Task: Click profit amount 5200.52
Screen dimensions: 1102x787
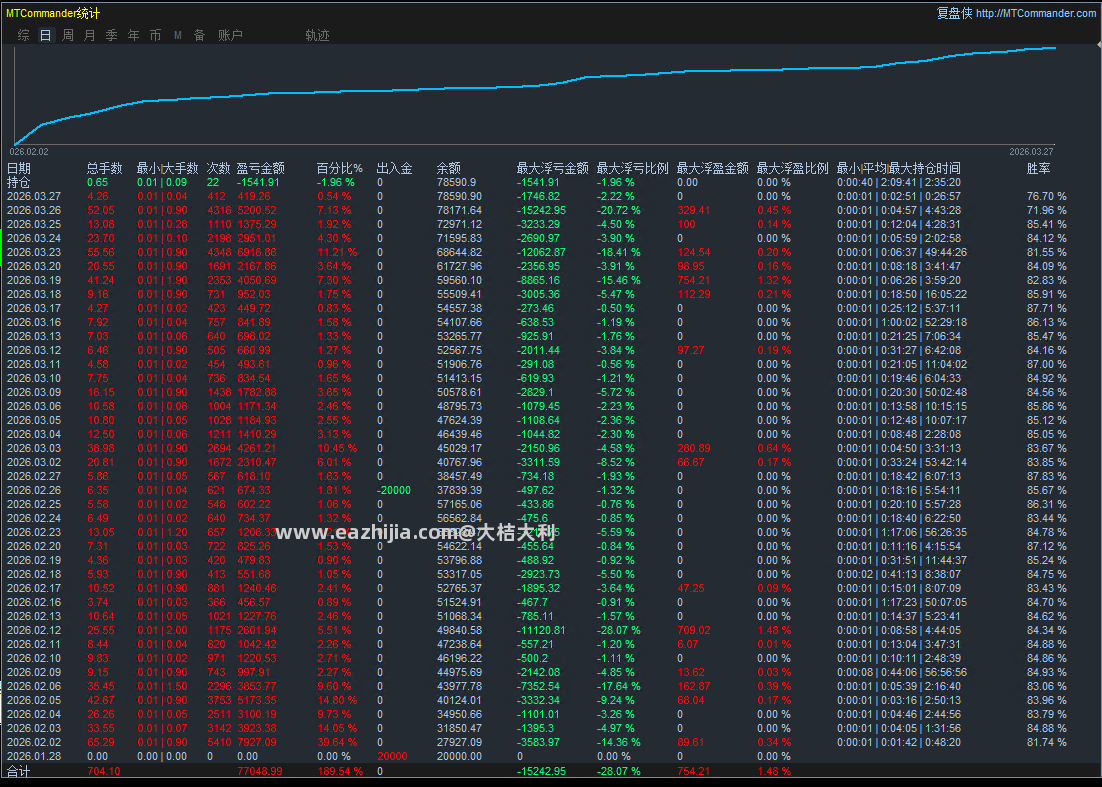Action: tap(257, 211)
